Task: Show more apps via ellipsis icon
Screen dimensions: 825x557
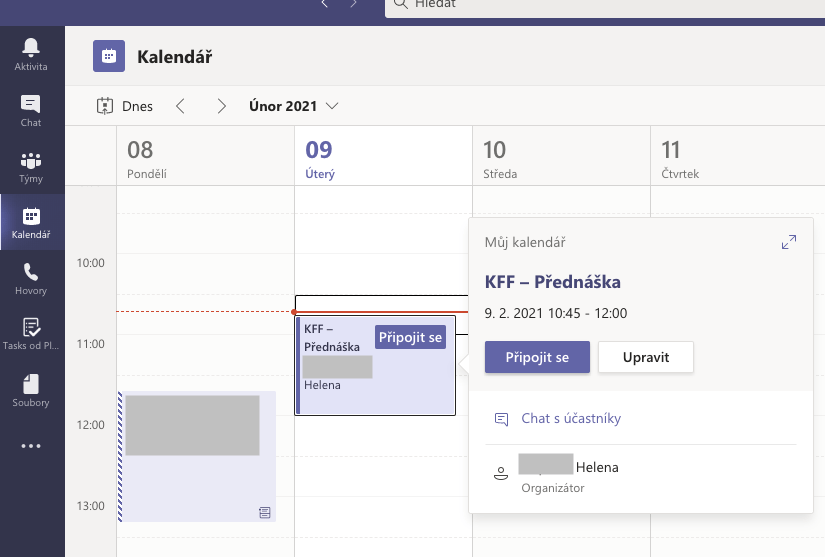Action: tap(31, 446)
